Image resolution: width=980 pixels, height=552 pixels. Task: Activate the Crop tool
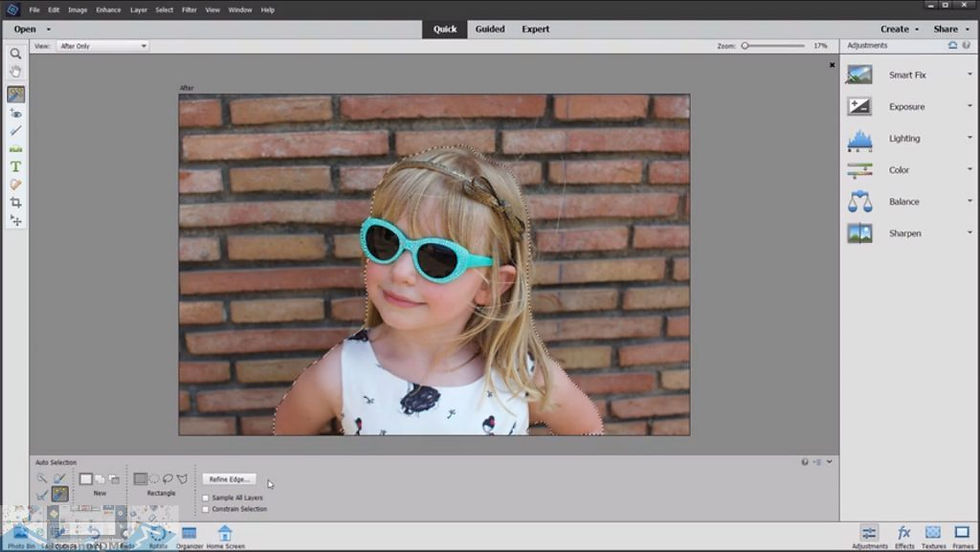coord(16,202)
